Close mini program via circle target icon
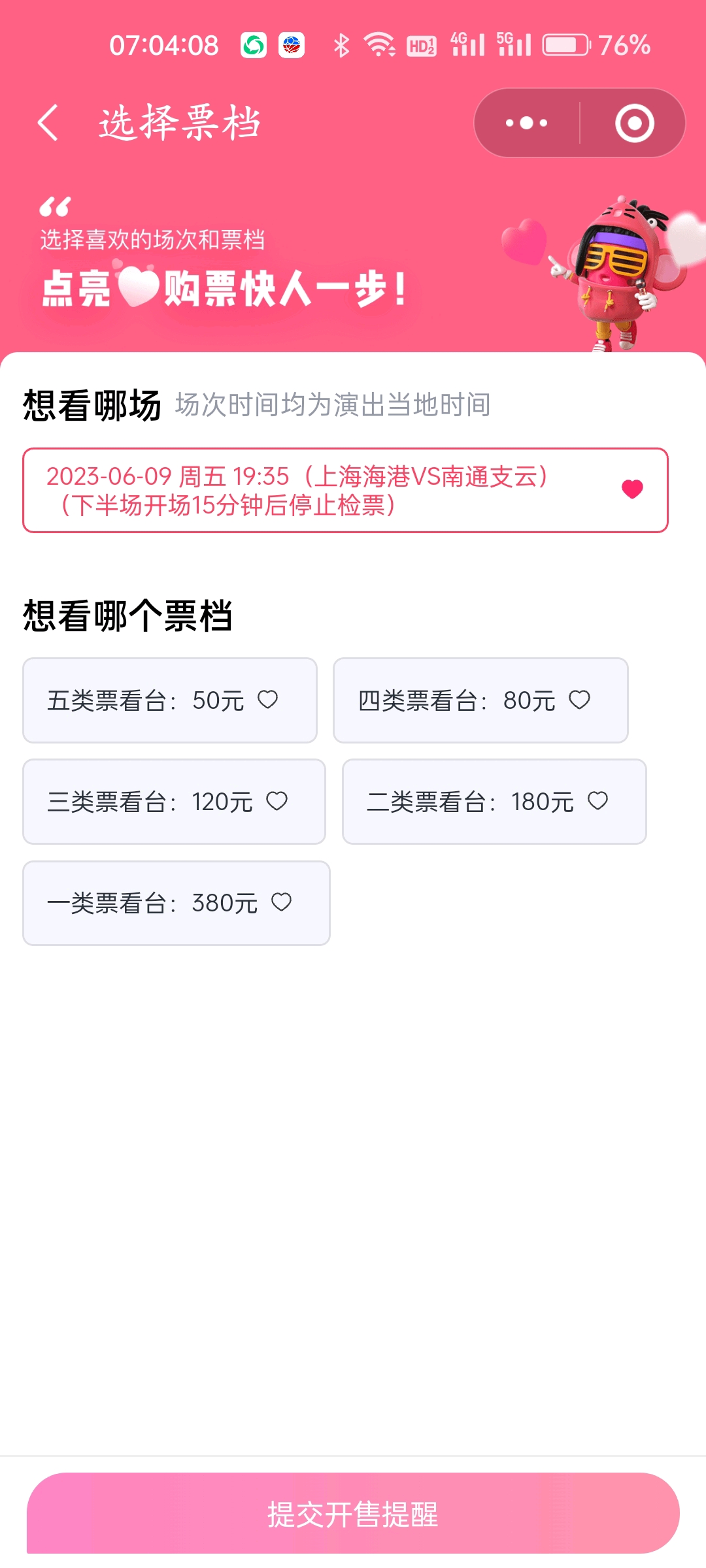Screen dimensions: 706x1568 (x=634, y=123)
